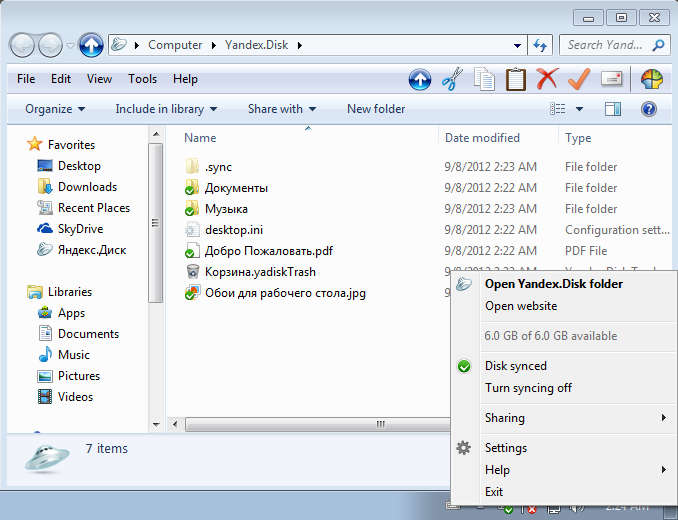The height and width of the screenshot is (520, 678).
Task: Click the New folder button
Action: coord(376,109)
